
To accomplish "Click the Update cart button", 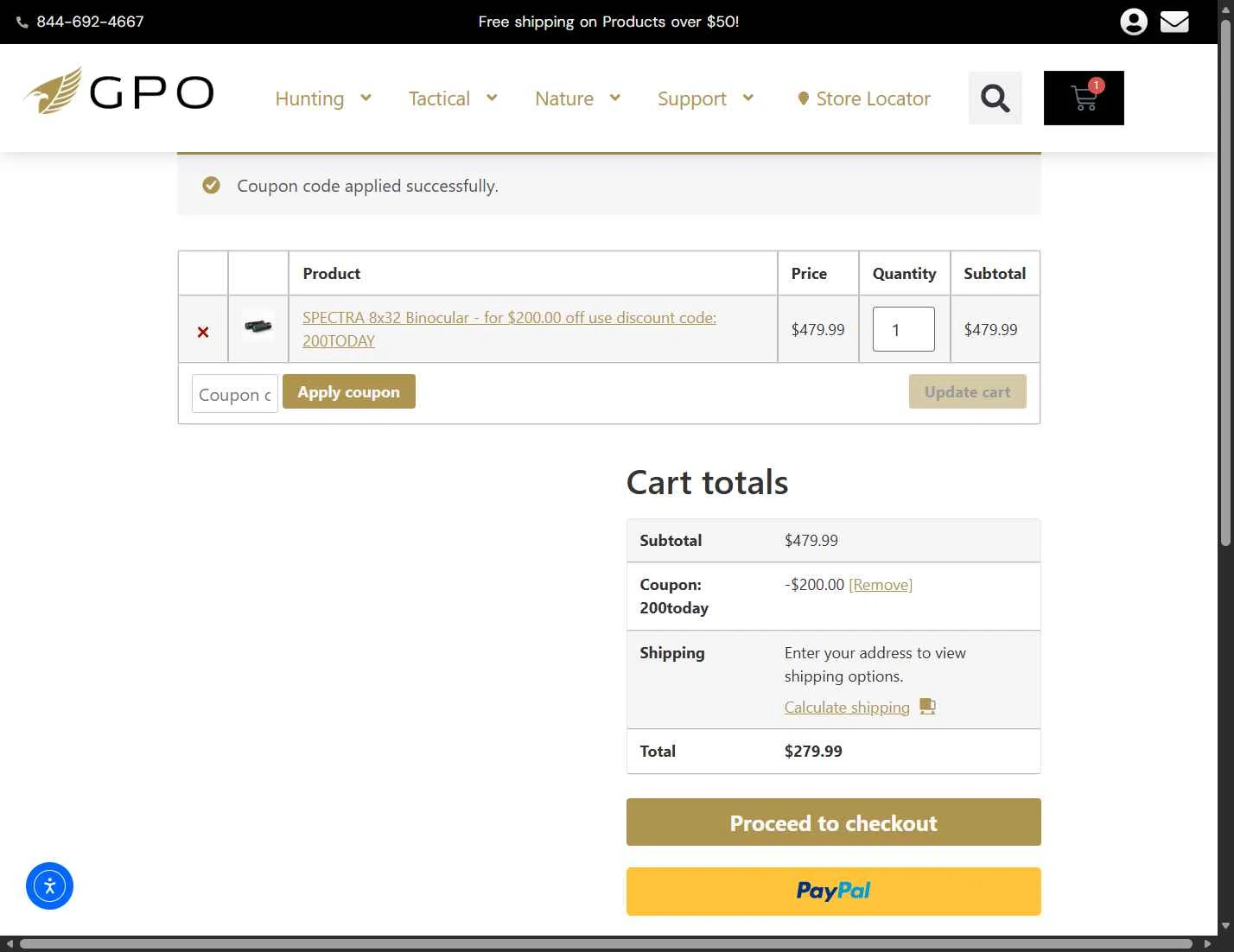I will point(967,391).
